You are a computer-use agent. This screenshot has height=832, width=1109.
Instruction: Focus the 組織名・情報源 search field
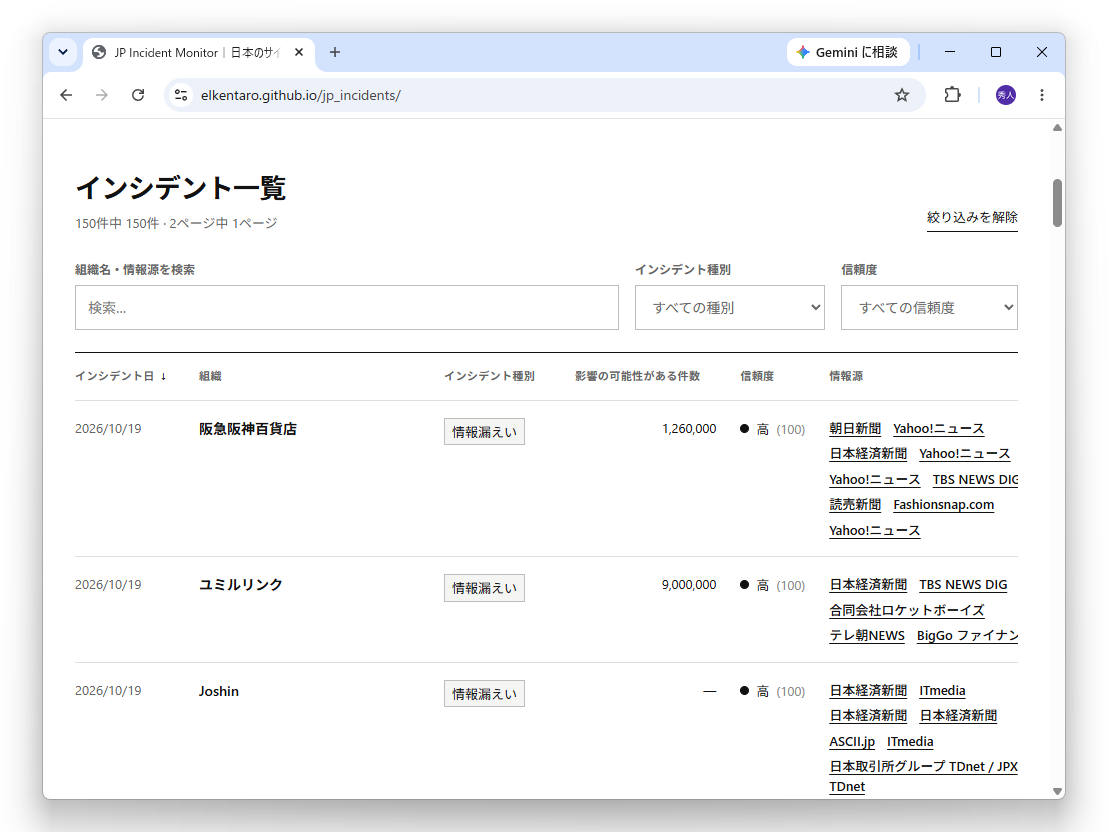pyautogui.click(x=347, y=308)
